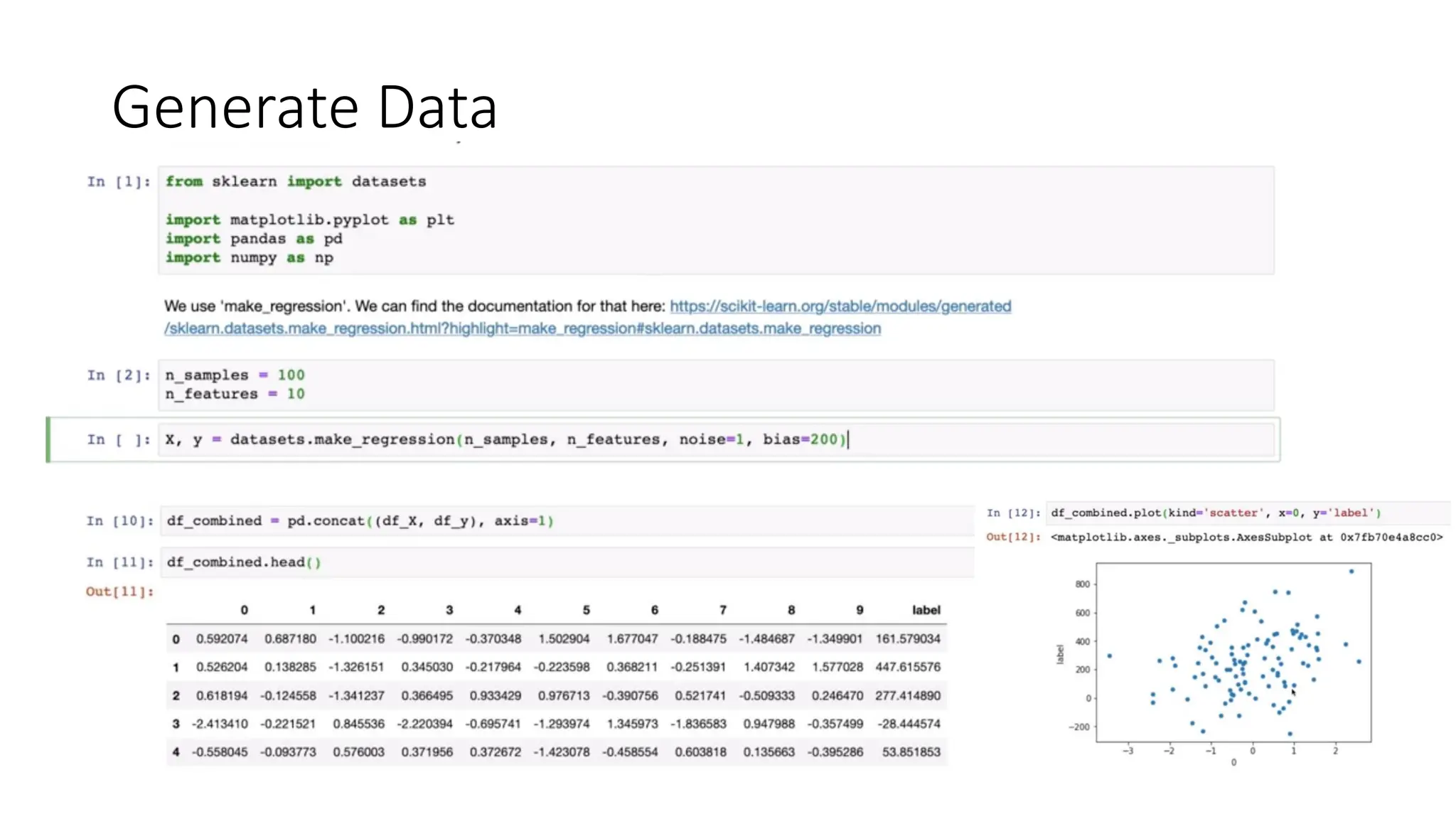Image resolution: width=1456 pixels, height=819 pixels.
Task: Select the n_samples code cell In [2]
Action: coord(716,385)
